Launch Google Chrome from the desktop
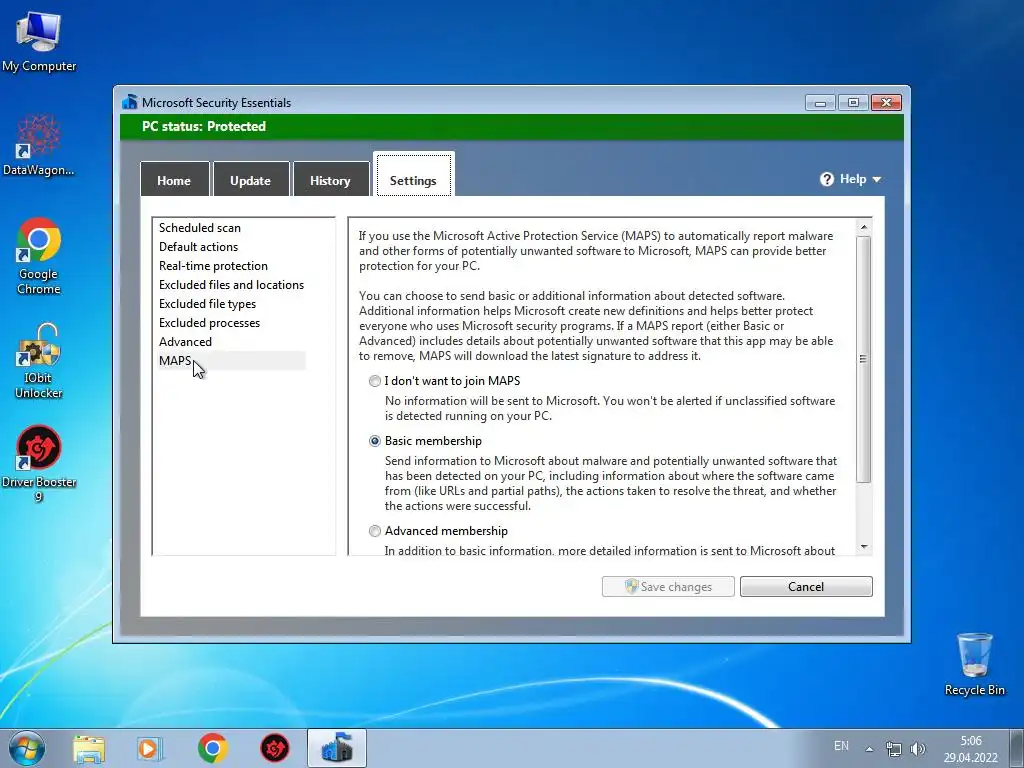The height and width of the screenshot is (768, 1024). pyautogui.click(x=39, y=255)
